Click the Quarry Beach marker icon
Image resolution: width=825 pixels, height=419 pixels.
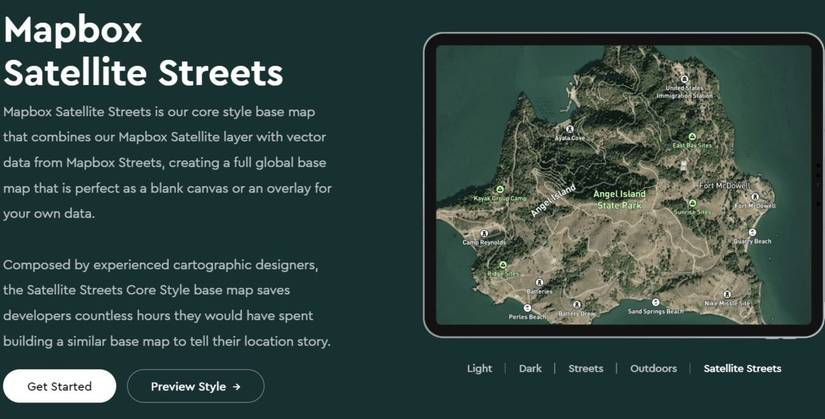click(x=752, y=232)
